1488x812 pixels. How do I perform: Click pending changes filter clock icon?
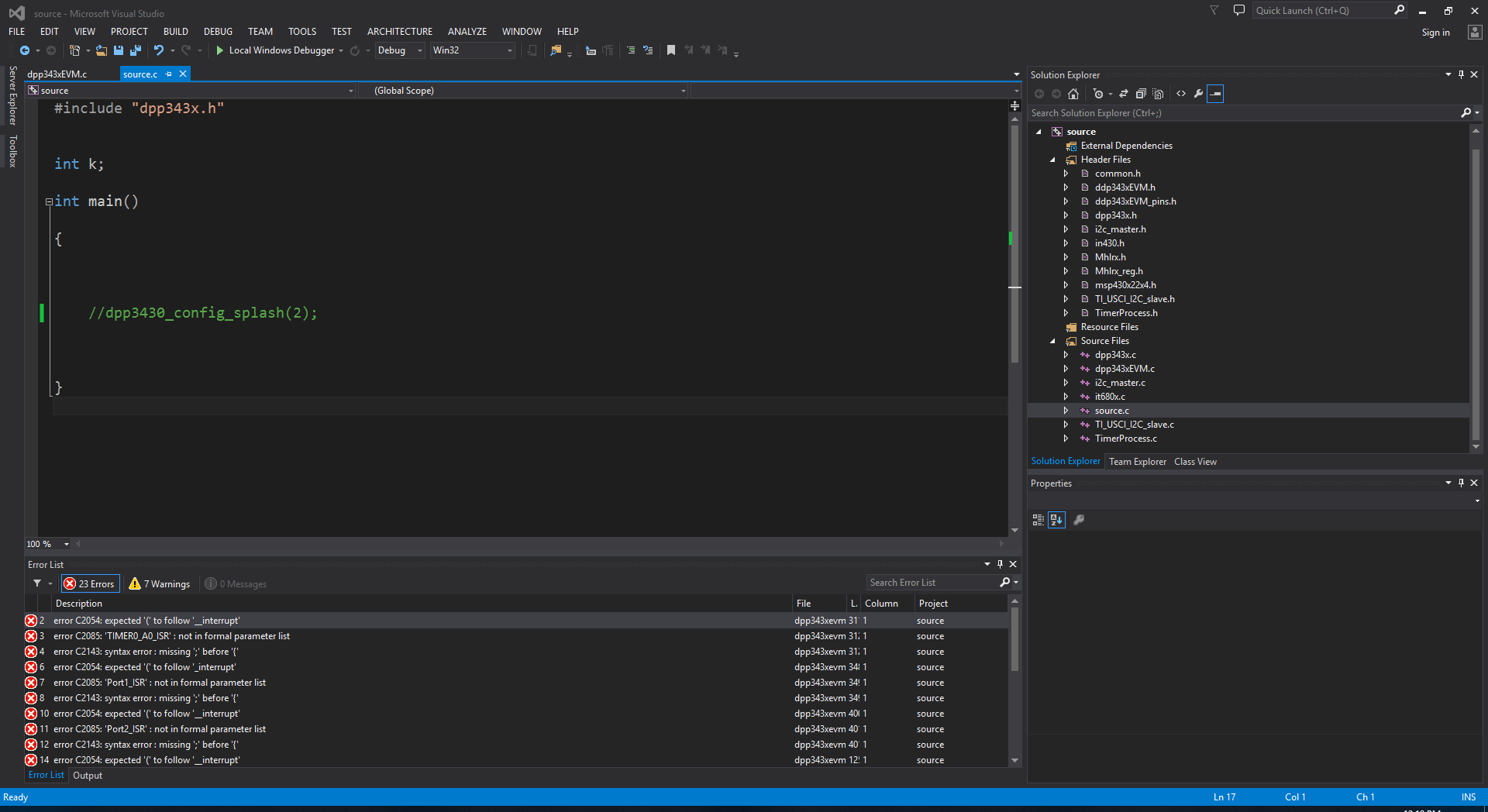click(1098, 94)
